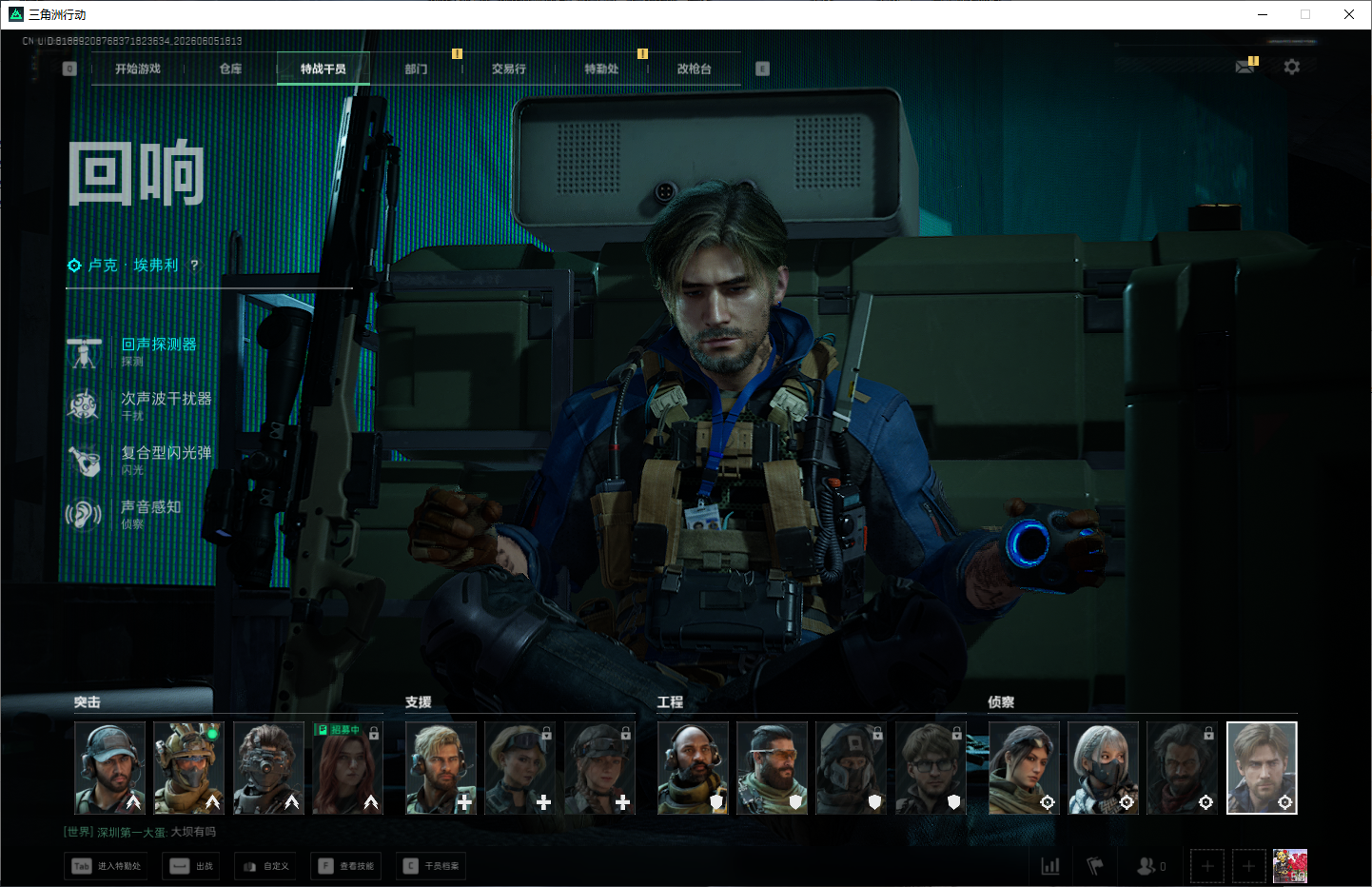Screen dimensions: 1372x887
Task: Open the mail inbox icon
Action: point(1245,67)
